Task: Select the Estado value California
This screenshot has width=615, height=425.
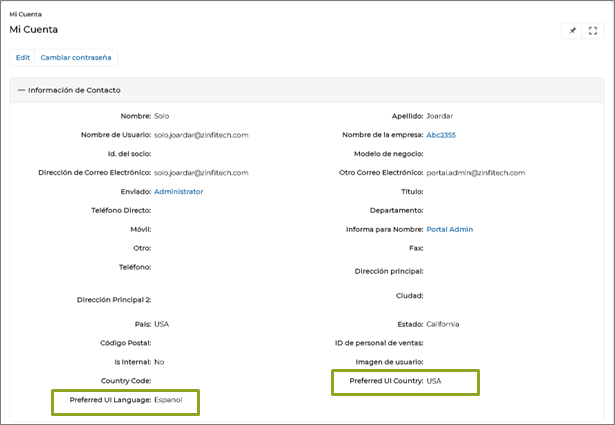Action: 444,324
